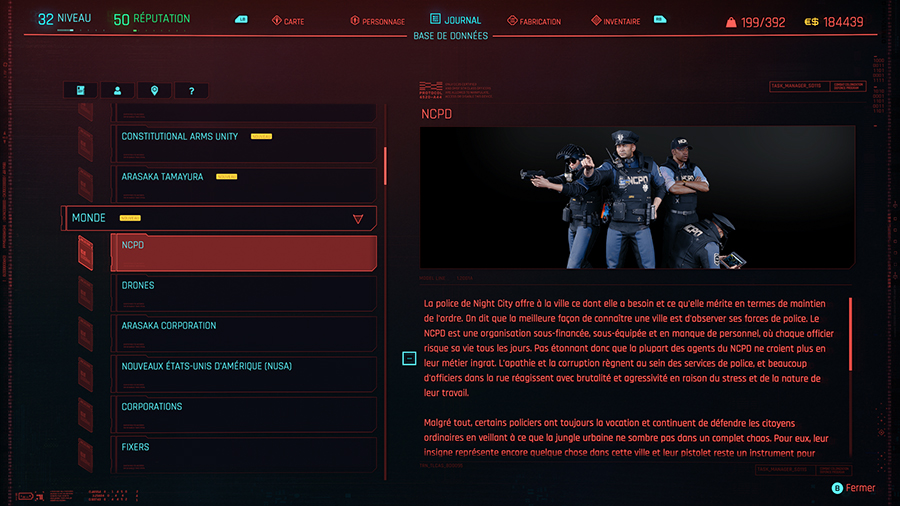The image size is (900, 506).
Task: Click the NCPD officers image
Action: point(637,197)
